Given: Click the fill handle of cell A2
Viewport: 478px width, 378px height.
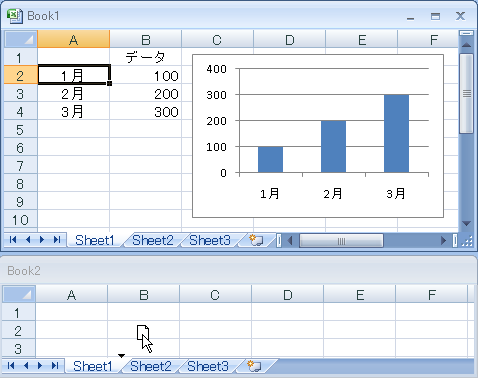Looking at the screenshot, I should pyautogui.click(x=109, y=83).
